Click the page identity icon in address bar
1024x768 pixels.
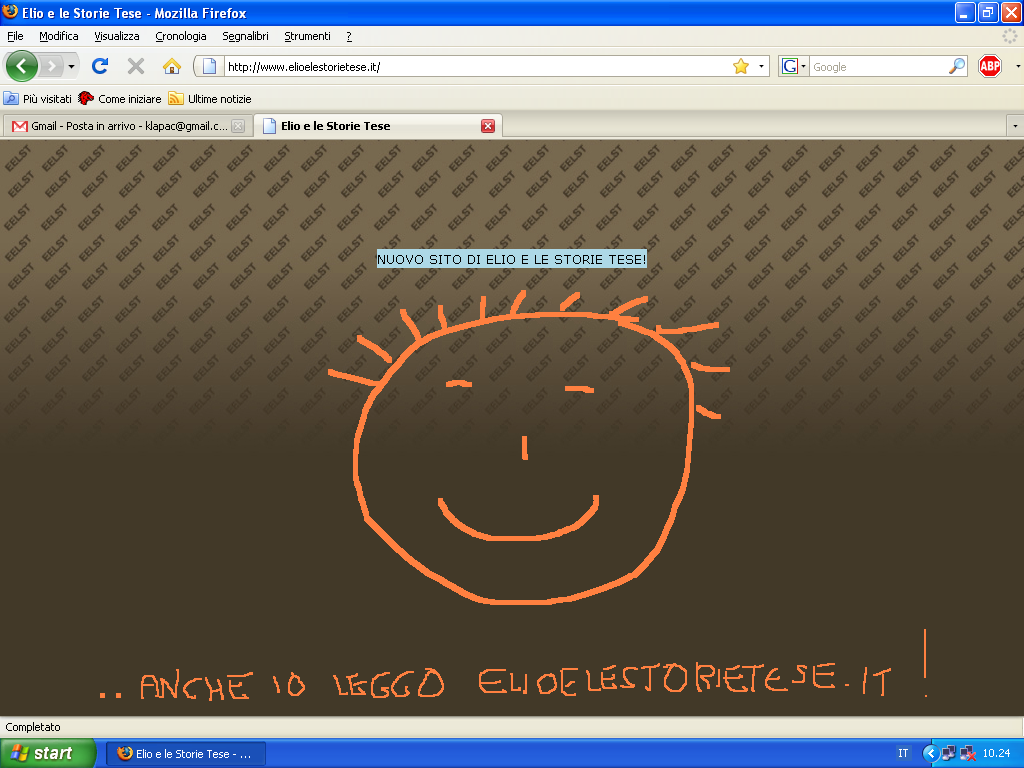click(209, 66)
